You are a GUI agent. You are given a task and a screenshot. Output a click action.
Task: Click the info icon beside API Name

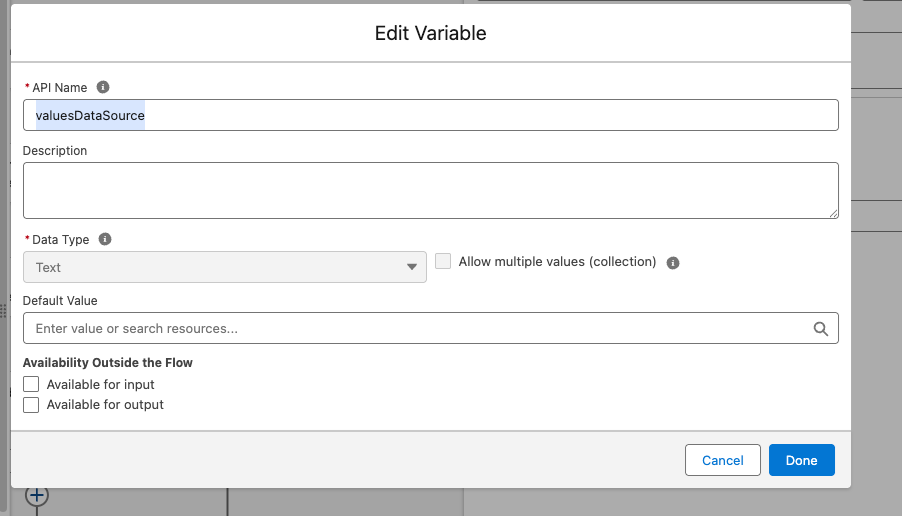coord(103,88)
